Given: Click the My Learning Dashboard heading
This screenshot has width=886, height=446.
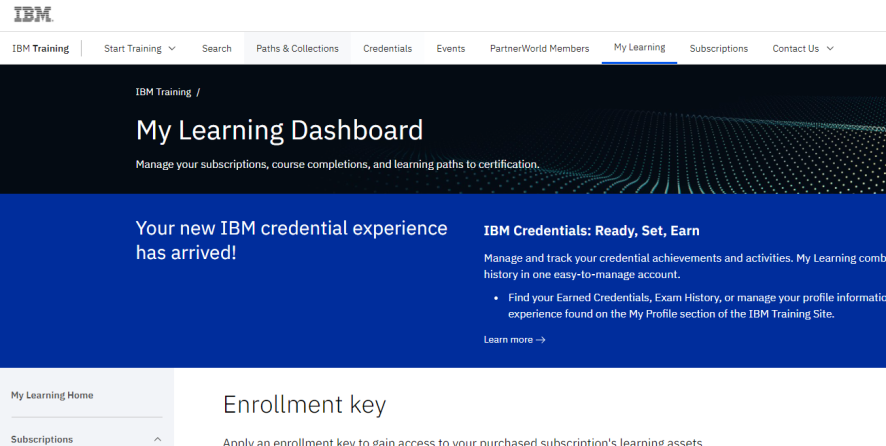Looking at the screenshot, I should point(279,130).
